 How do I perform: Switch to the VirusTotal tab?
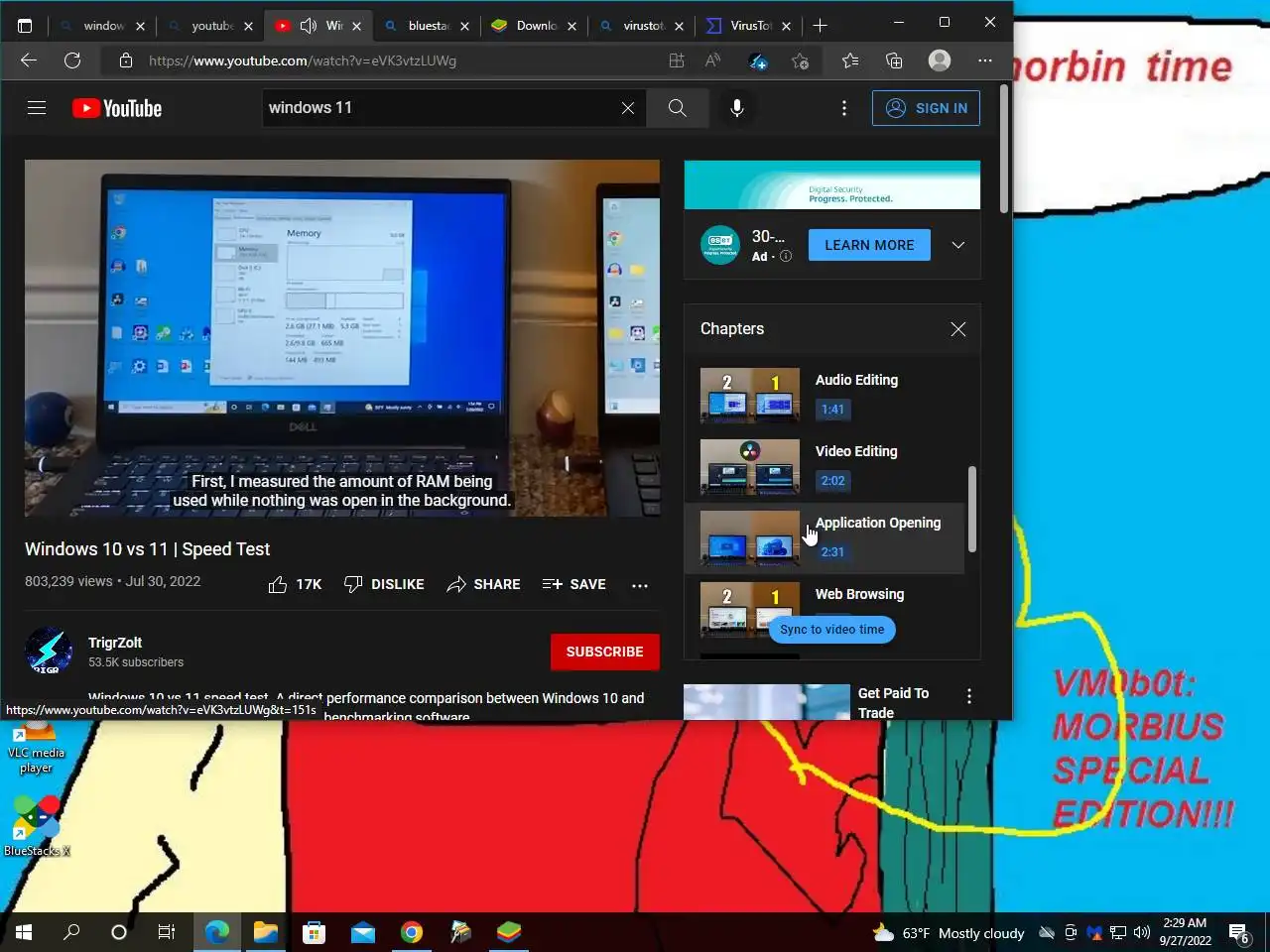point(750,26)
